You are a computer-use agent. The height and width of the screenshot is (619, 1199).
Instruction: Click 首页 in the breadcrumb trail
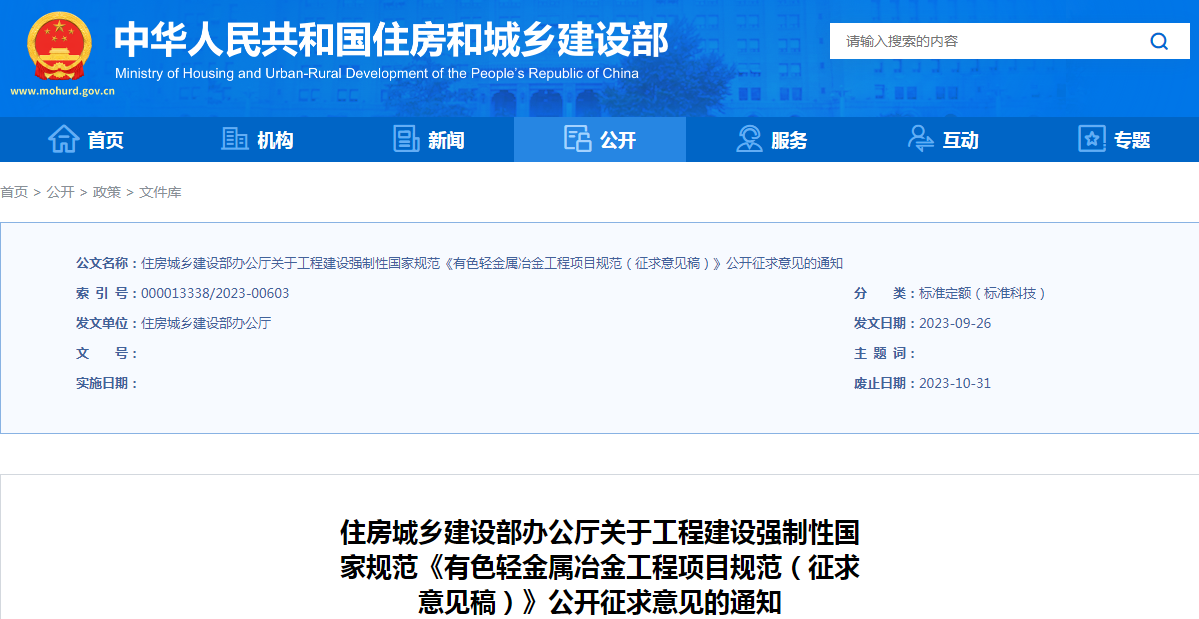(14, 192)
